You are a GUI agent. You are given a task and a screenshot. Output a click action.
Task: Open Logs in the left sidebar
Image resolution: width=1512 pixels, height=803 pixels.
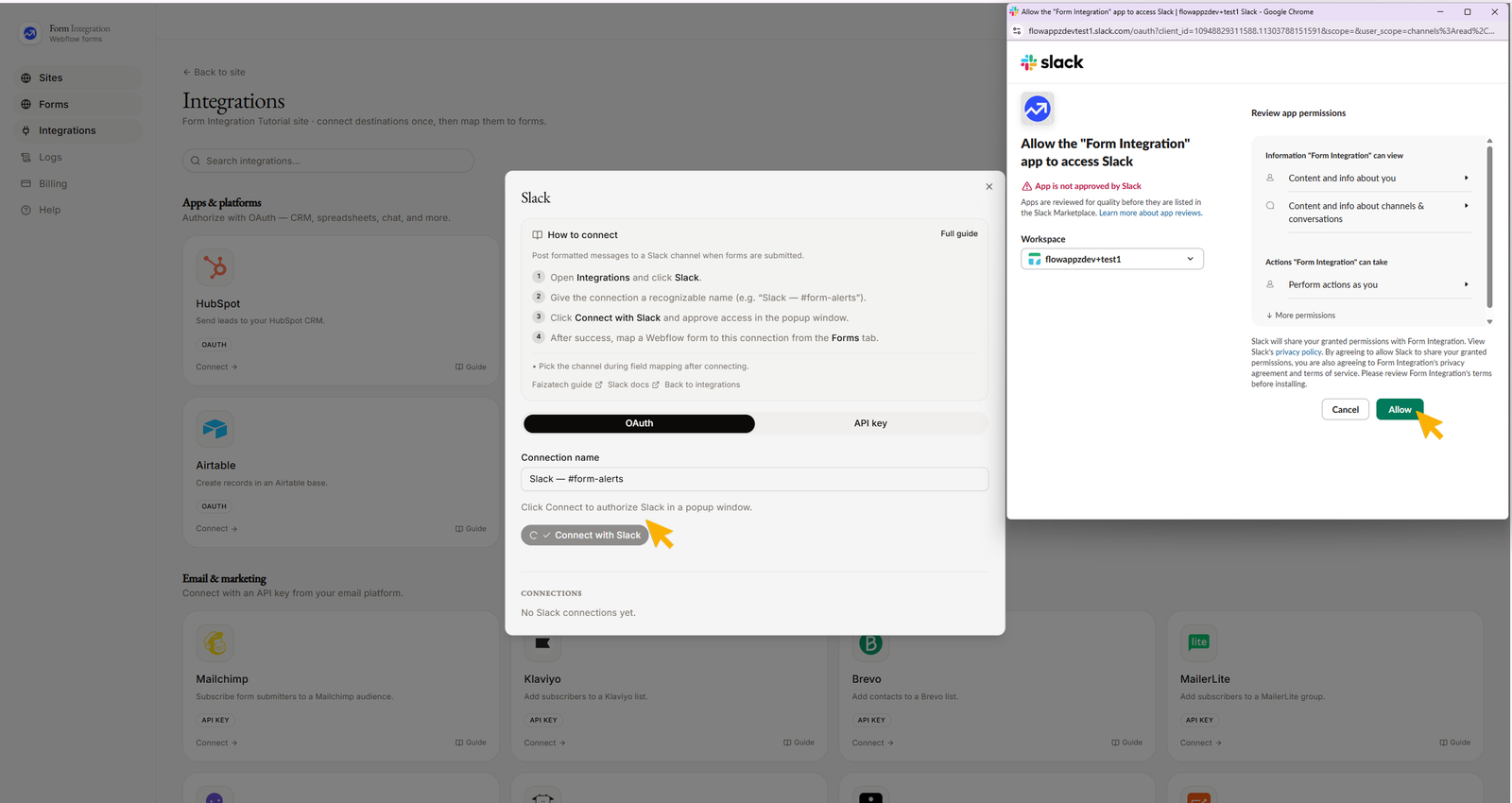50,157
